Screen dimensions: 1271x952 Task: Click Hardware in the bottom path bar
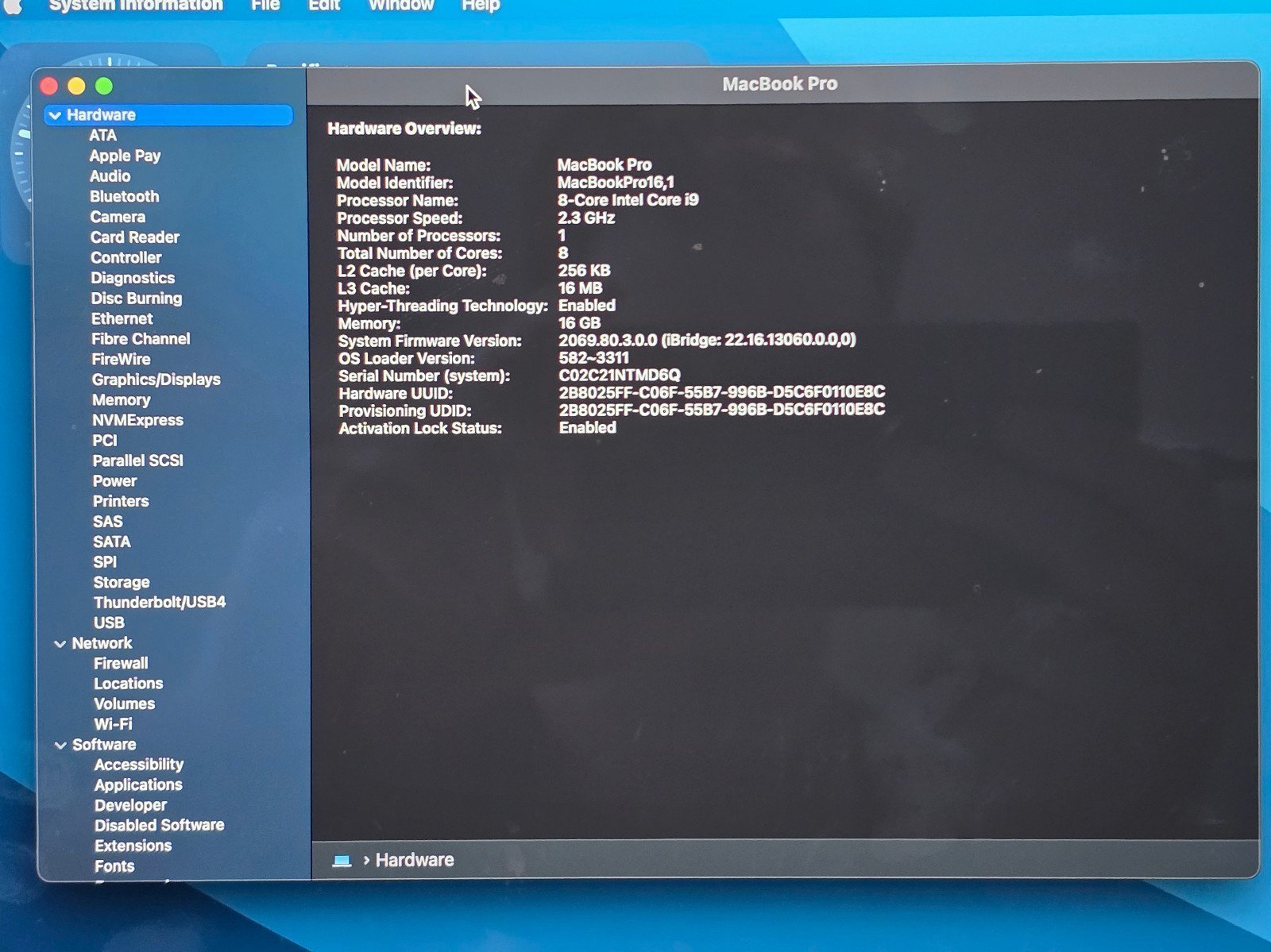pos(415,860)
